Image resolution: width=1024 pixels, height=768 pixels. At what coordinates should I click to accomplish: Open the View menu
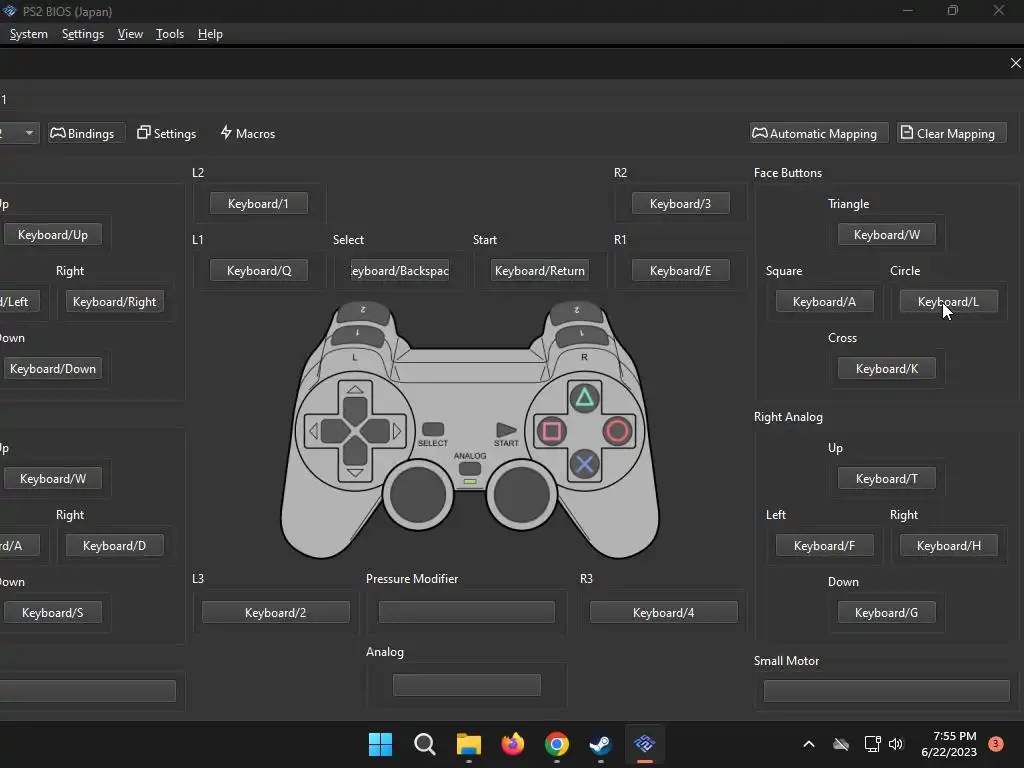[130, 34]
